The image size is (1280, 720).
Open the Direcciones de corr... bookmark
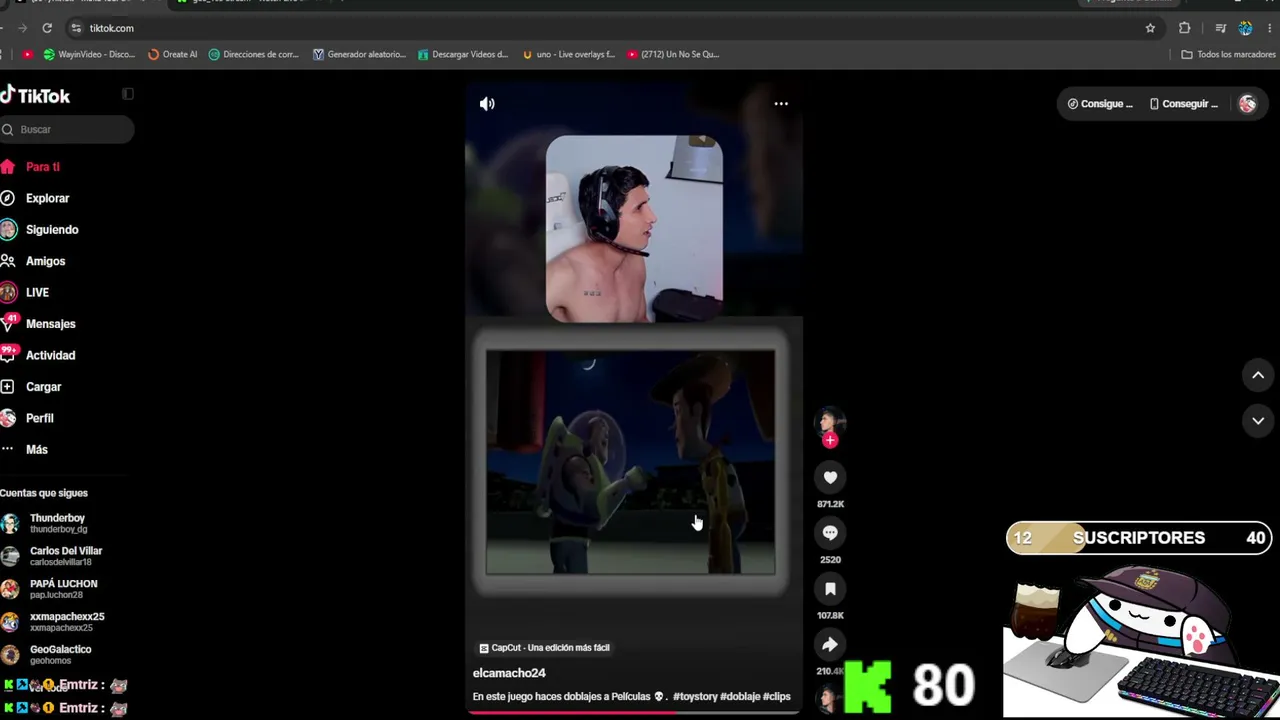(x=254, y=54)
